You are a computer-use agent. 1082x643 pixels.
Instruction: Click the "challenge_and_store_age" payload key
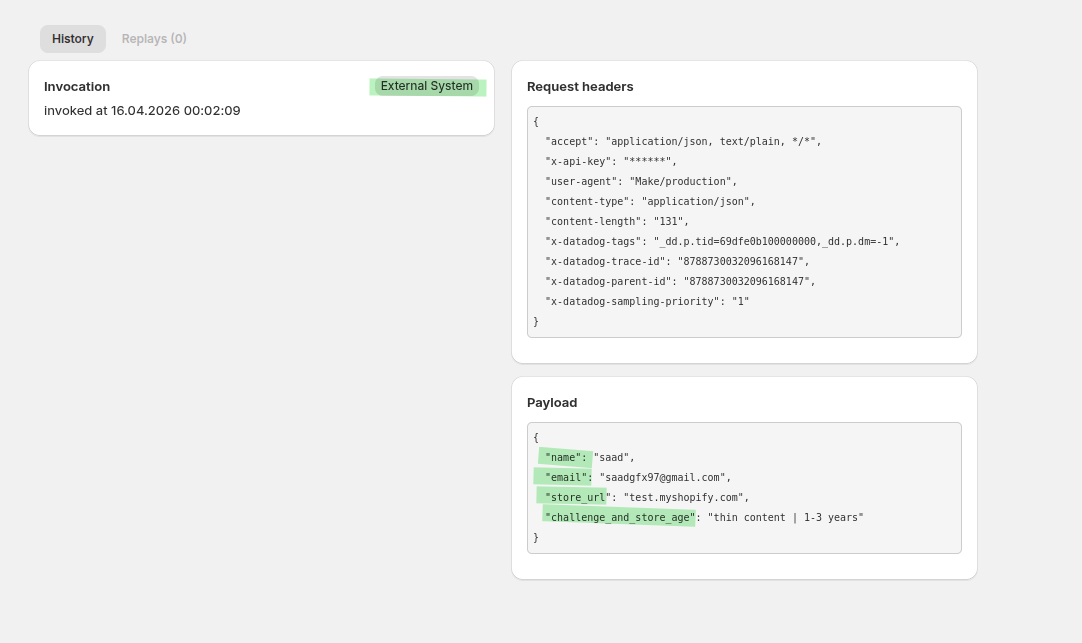point(619,517)
